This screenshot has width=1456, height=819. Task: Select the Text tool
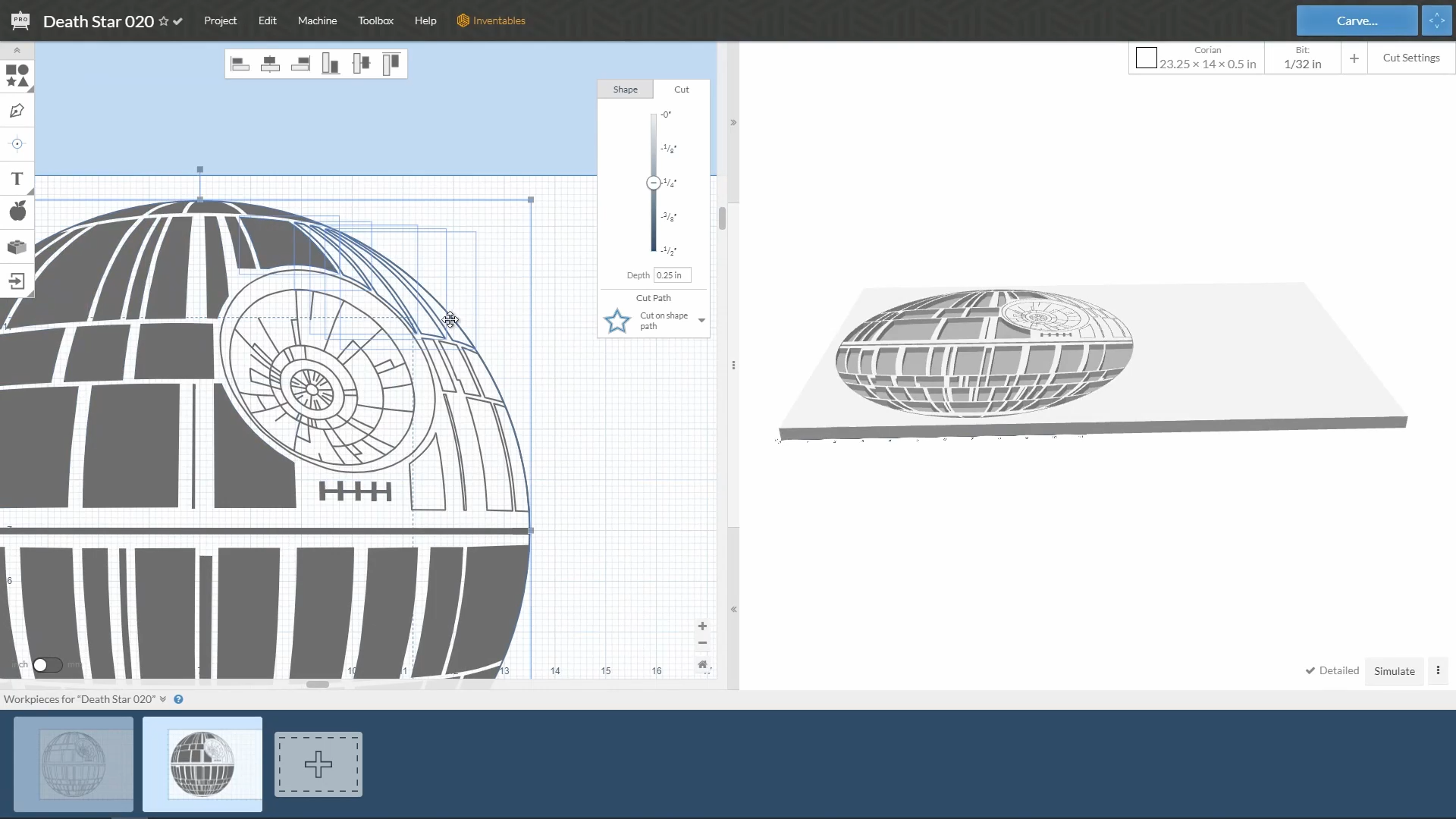tap(17, 179)
